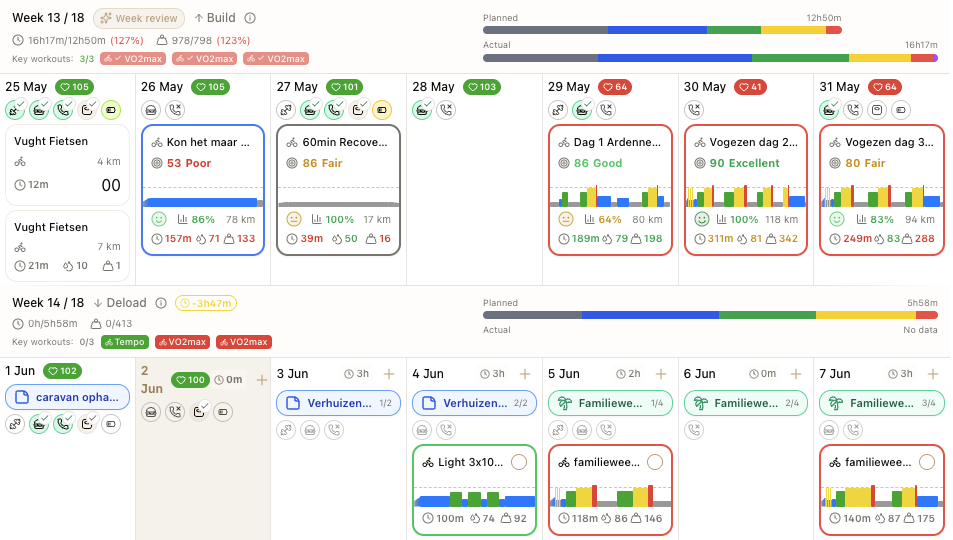Click the 31 May battery icon
This screenshot has height=540, width=953.
click(901, 110)
